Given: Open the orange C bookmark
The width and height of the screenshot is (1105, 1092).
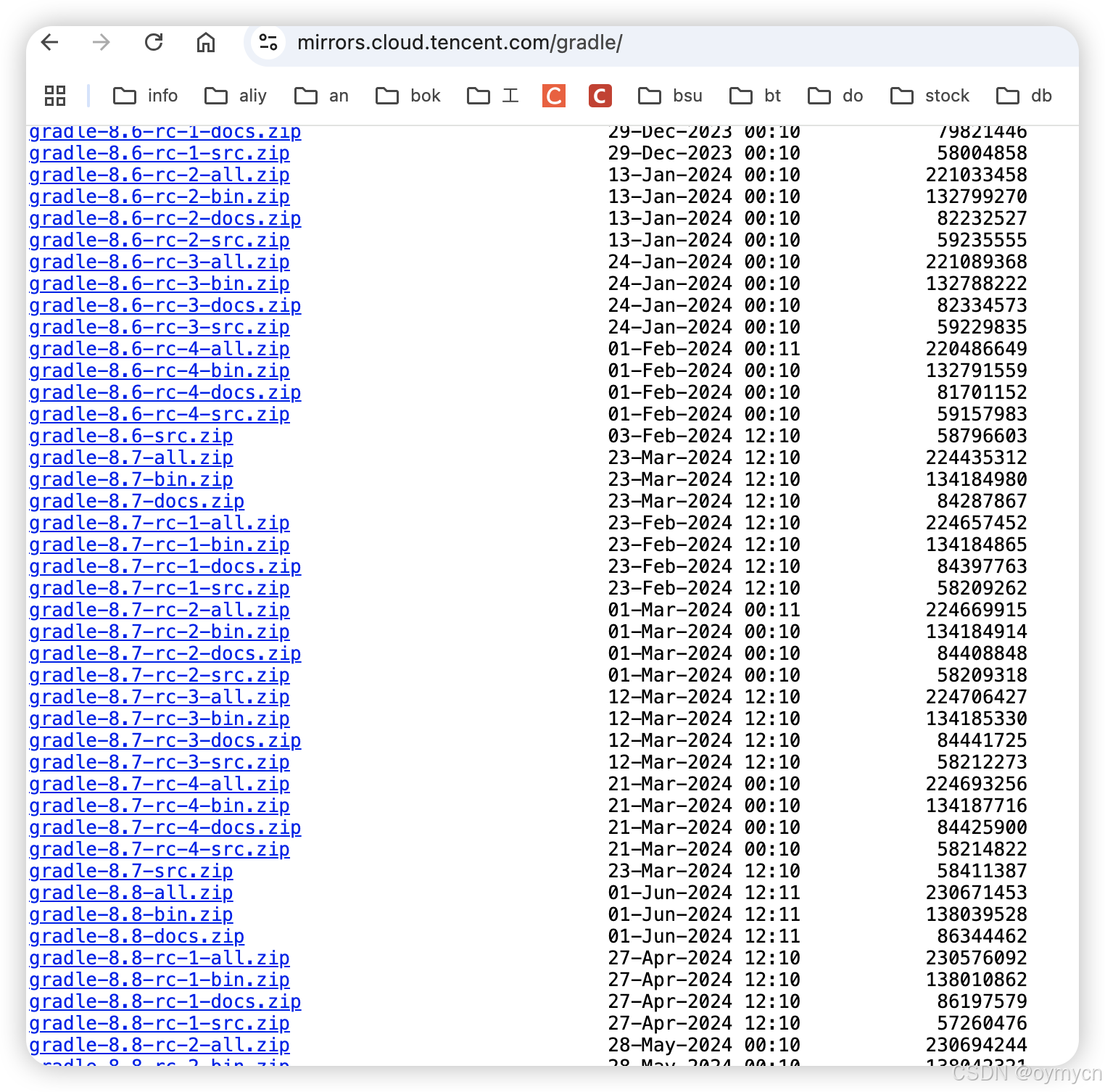Looking at the screenshot, I should pos(554,96).
